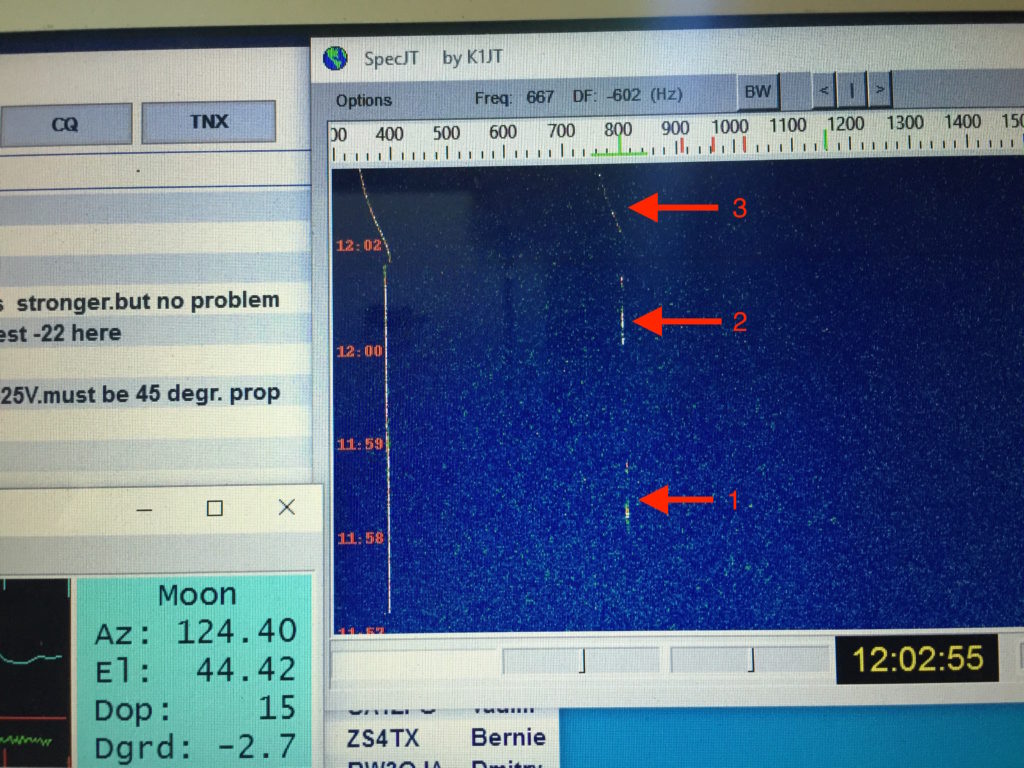Click the name Bernie in the list
This screenshot has height=768, width=1024.
[508, 737]
